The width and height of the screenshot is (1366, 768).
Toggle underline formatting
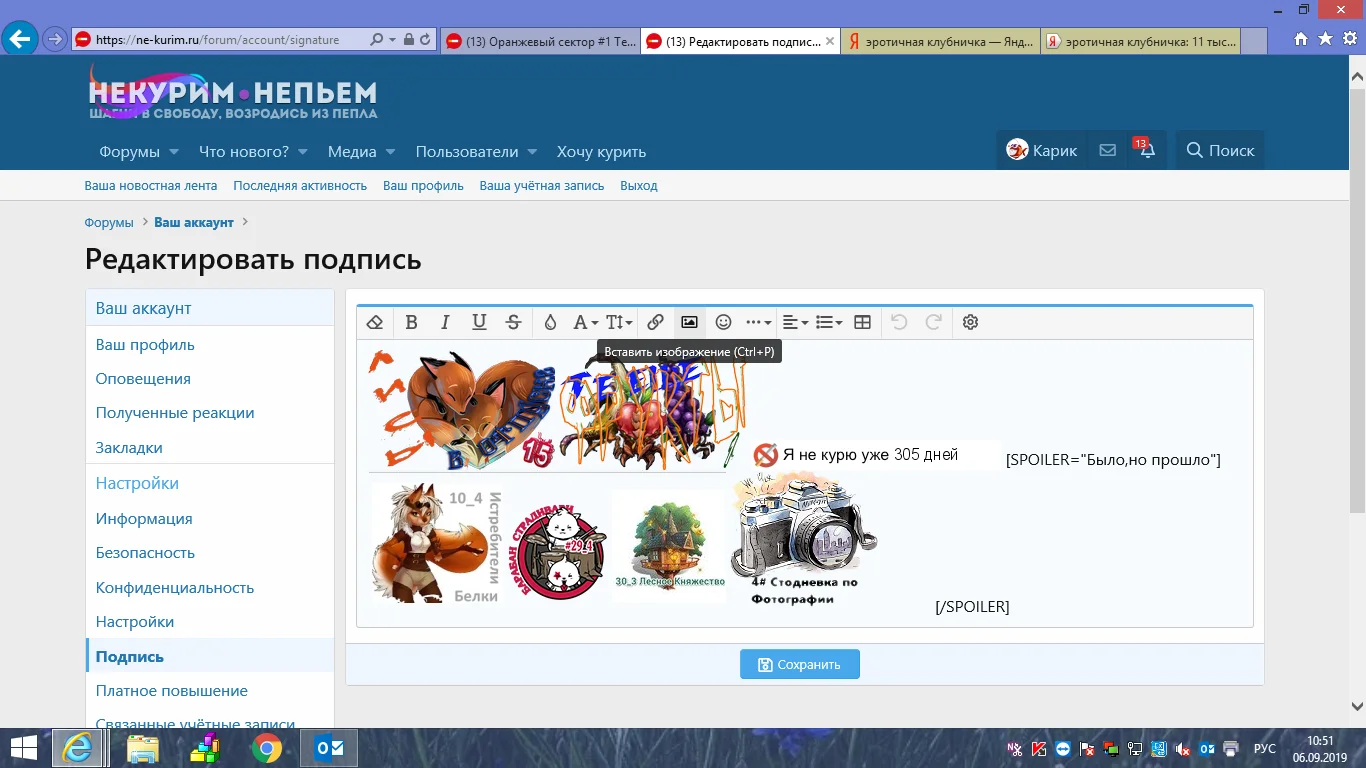(x=479, y=322)
